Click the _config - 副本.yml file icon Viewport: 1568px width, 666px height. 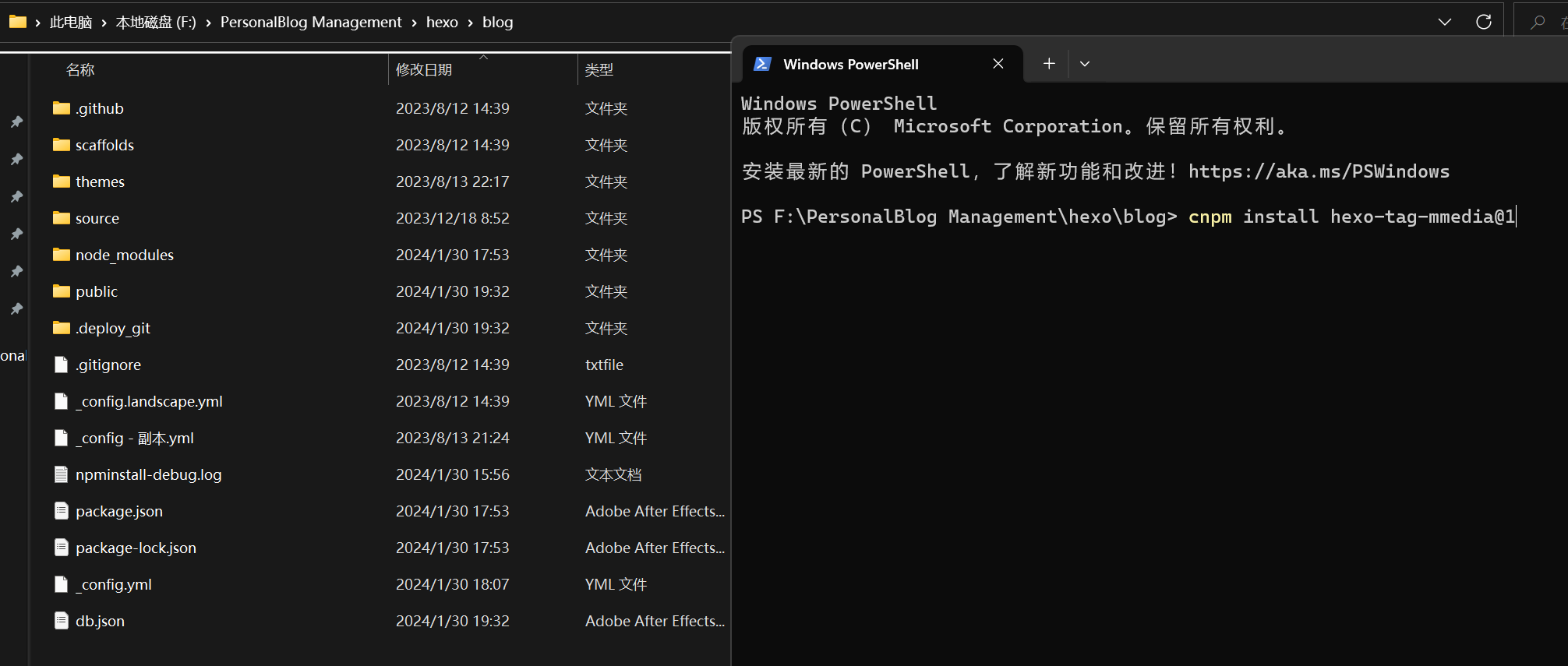[62, 438]
